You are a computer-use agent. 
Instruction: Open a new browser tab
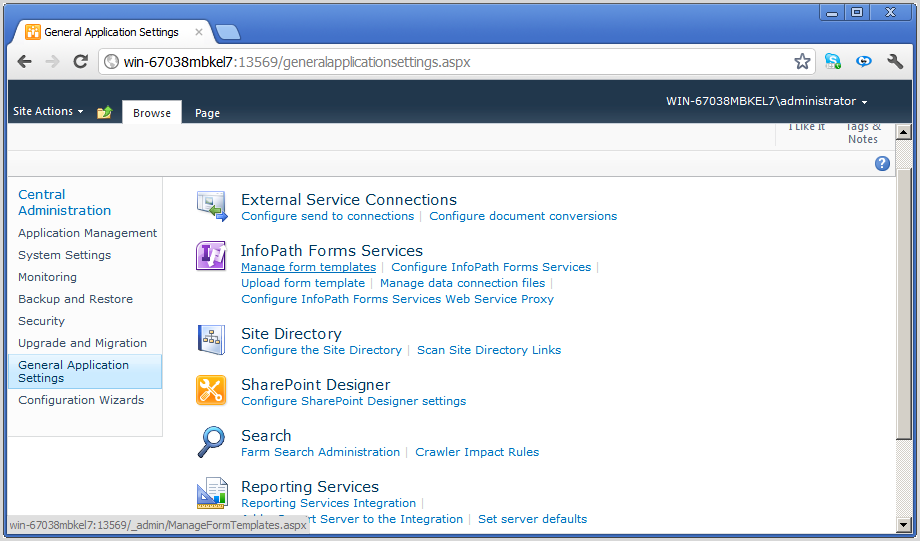(x=228, y=32)
